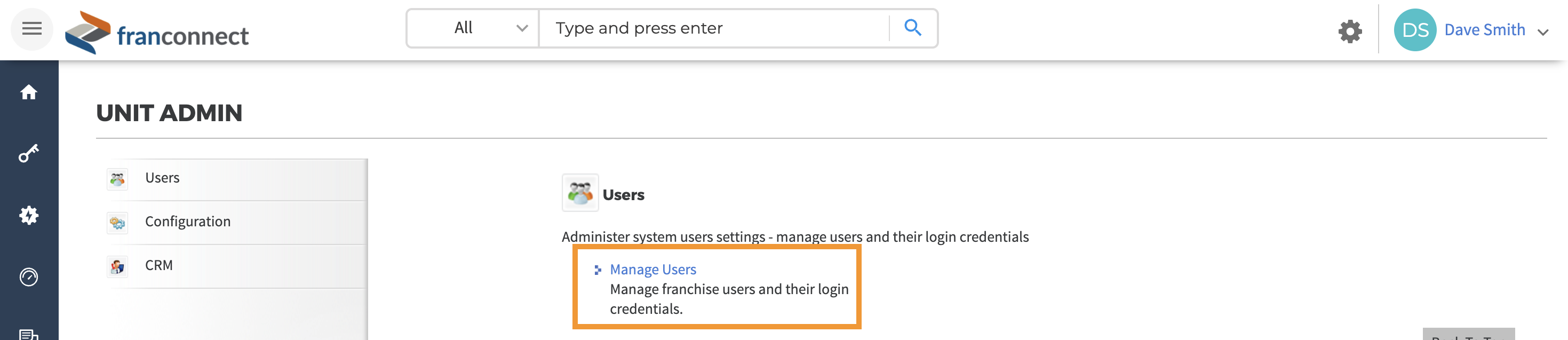Click the large Users group icon beside heading
This screenshot has height=340, width=1568.
click(x=579, y=193)
